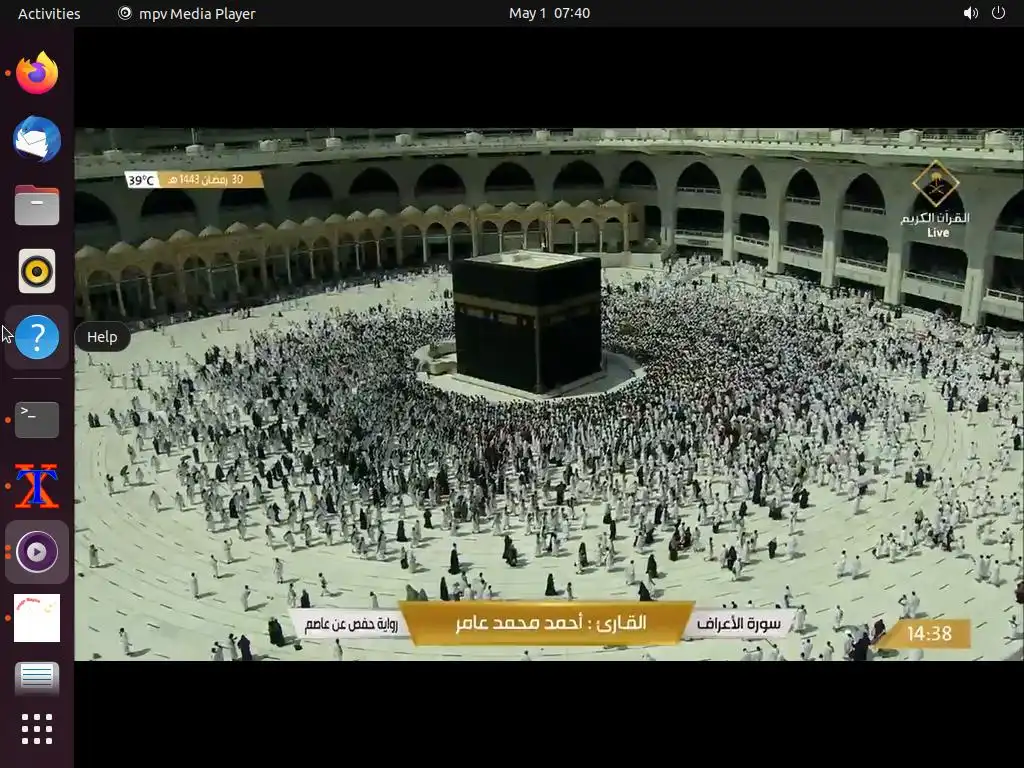1024x768 pixels.
Task: Open the clock showing May 1 07:40
Action: pos(549,13)
